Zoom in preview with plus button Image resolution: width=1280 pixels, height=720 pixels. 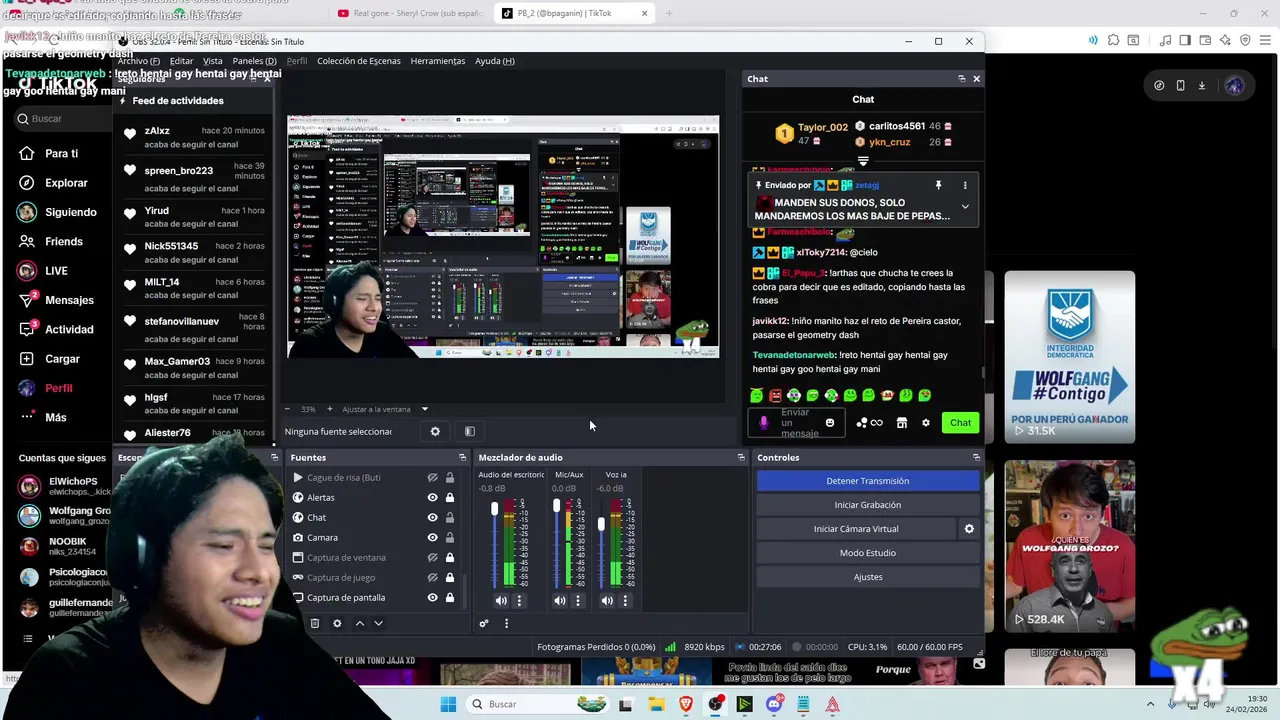click(x=329, y=409)
